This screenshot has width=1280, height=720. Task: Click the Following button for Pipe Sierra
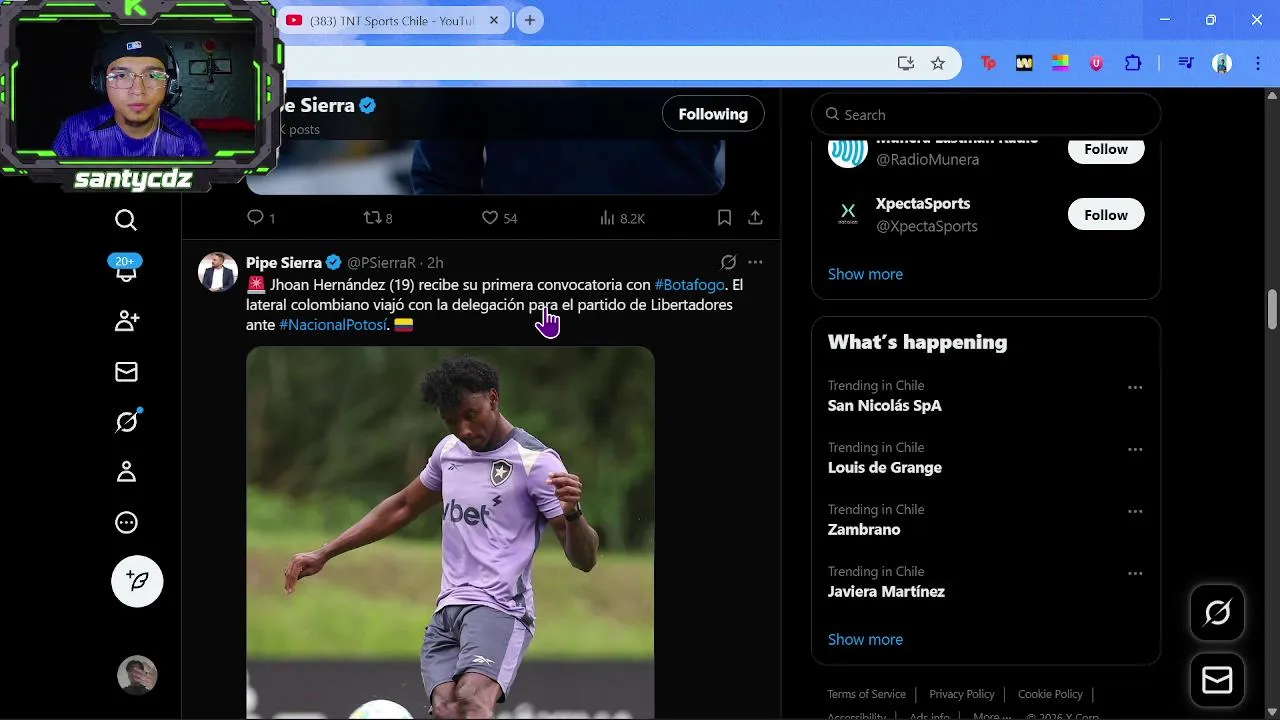713,114
